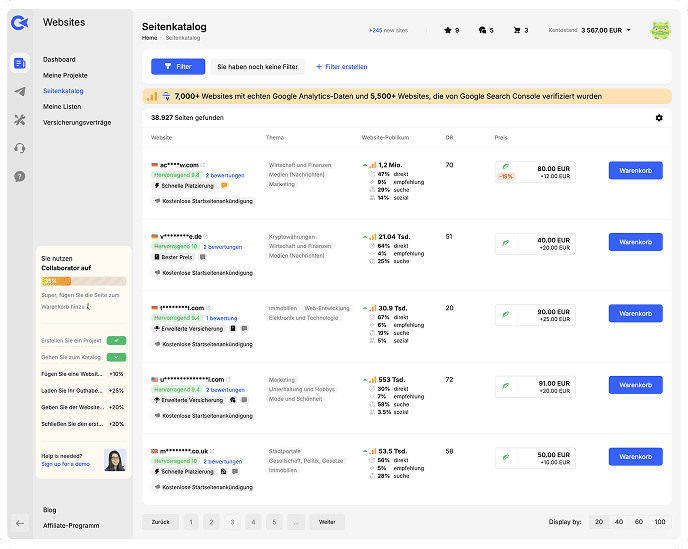This screenshot has height=549, width=688.
Task: Toggle the 'Gehen Sie zum Katalog' checkmark
Action: pos(116,356)
